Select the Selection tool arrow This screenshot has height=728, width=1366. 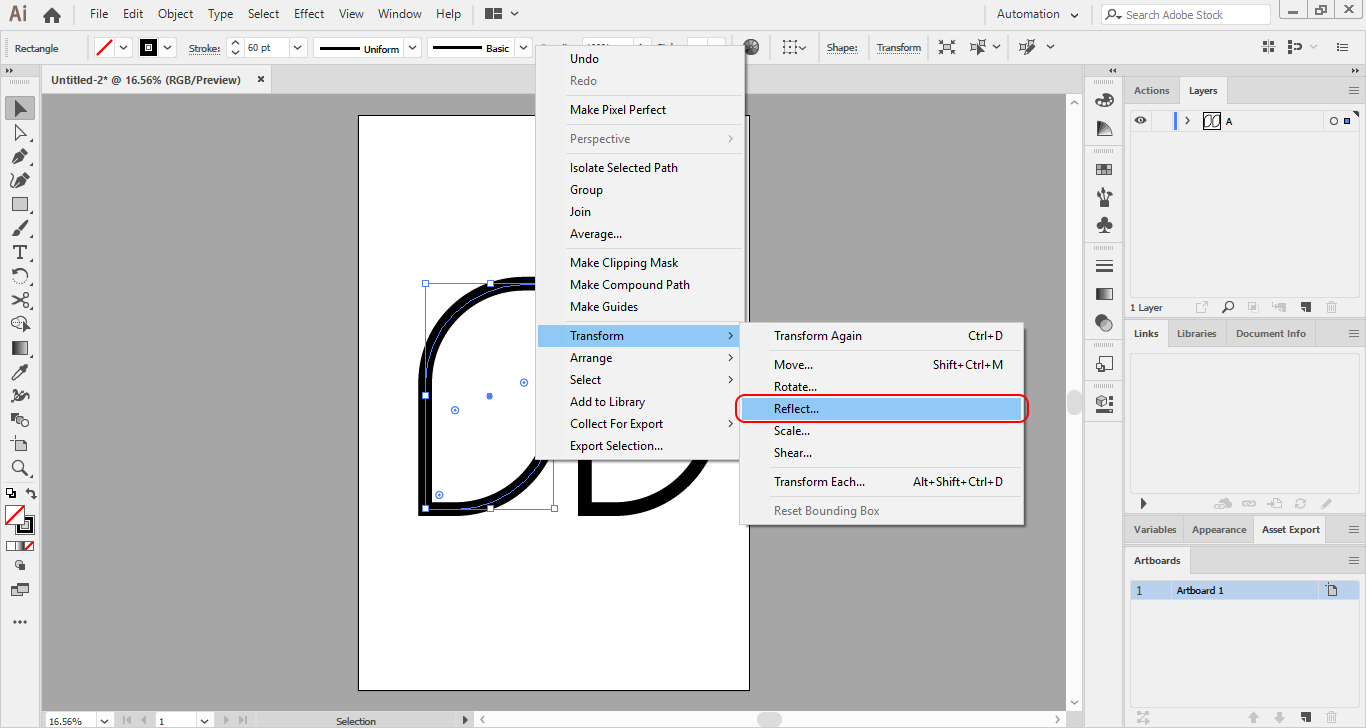pyautogui.click(x=20, y=108)
